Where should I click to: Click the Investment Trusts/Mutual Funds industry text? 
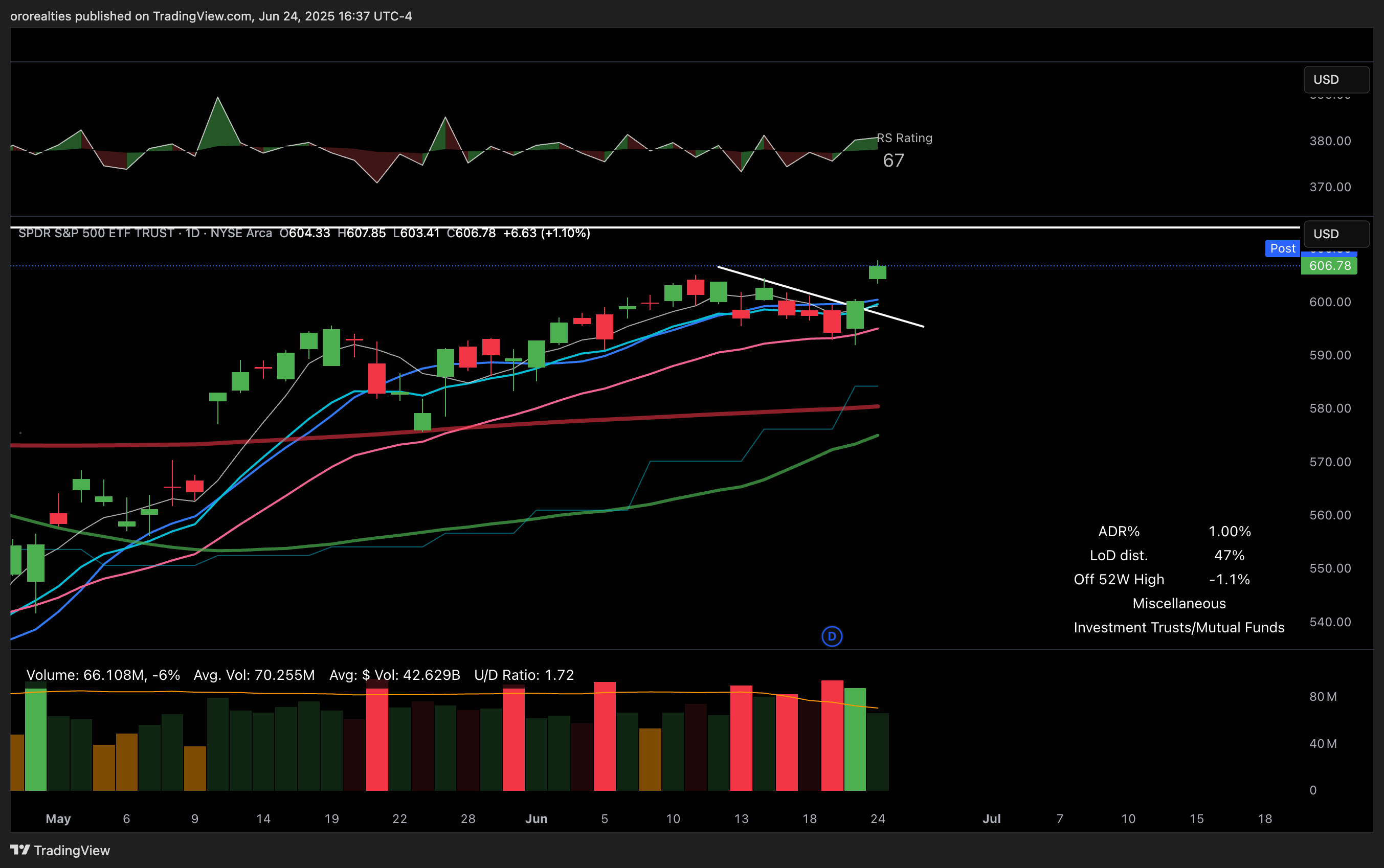coord(1179,628)
